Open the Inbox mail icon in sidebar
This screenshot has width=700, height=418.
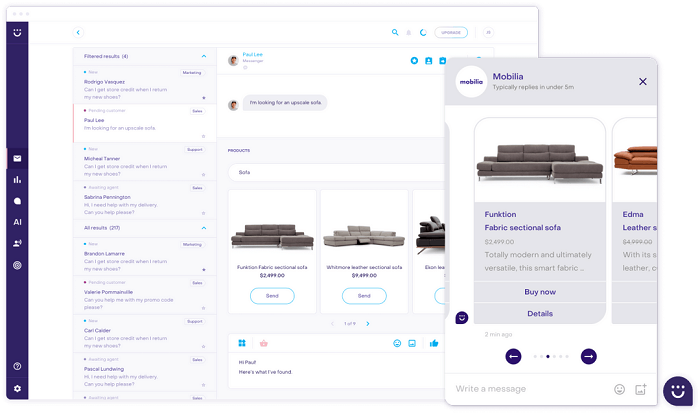[17, 159]
